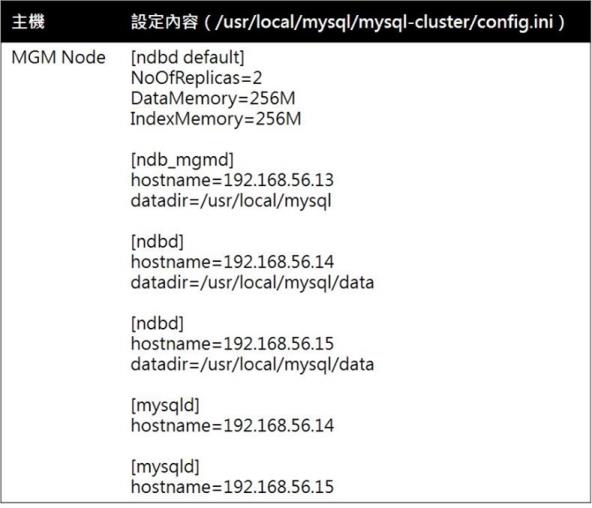Click the 主機 column header
Image resolution: width=592 pixels, height=508 pixels.
[28, 22]
